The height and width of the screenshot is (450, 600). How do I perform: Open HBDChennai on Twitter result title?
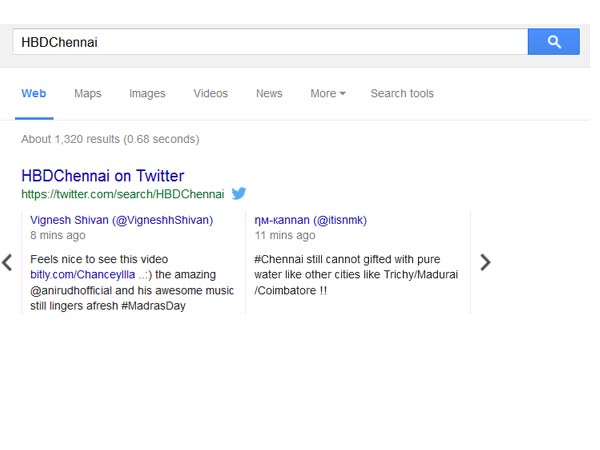tap(103, 176)
